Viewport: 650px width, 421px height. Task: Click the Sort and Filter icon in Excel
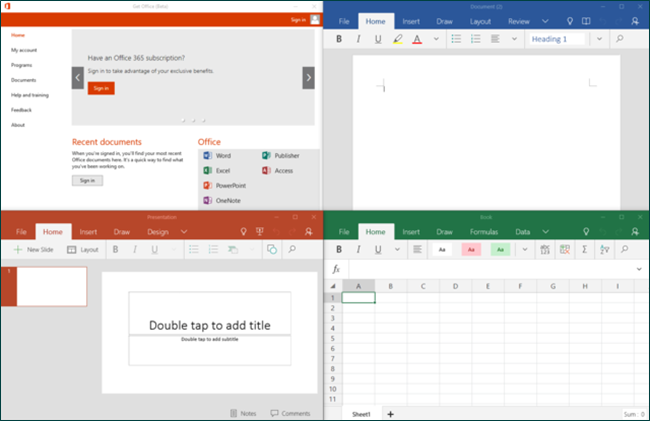tap(603, 249)
